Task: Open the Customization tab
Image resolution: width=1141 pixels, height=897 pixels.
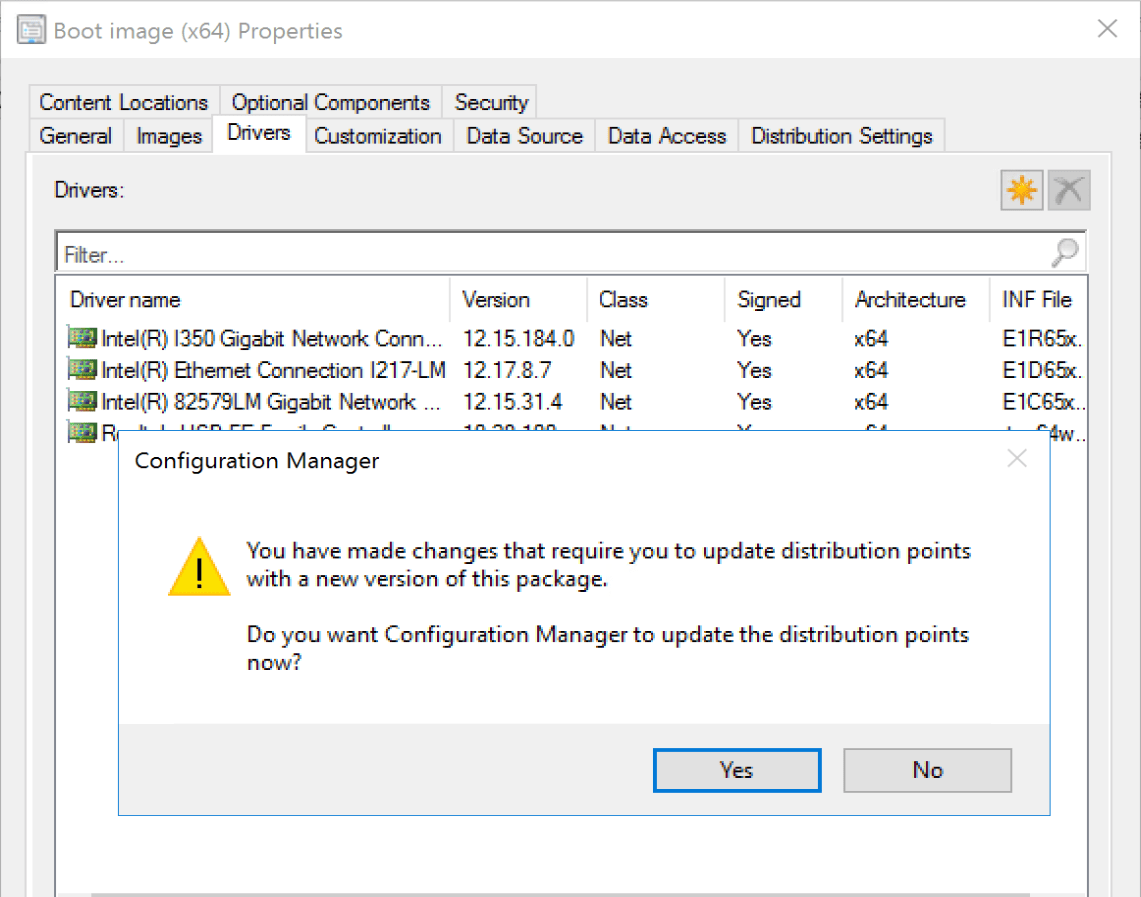Action: (x=378, y=136)
